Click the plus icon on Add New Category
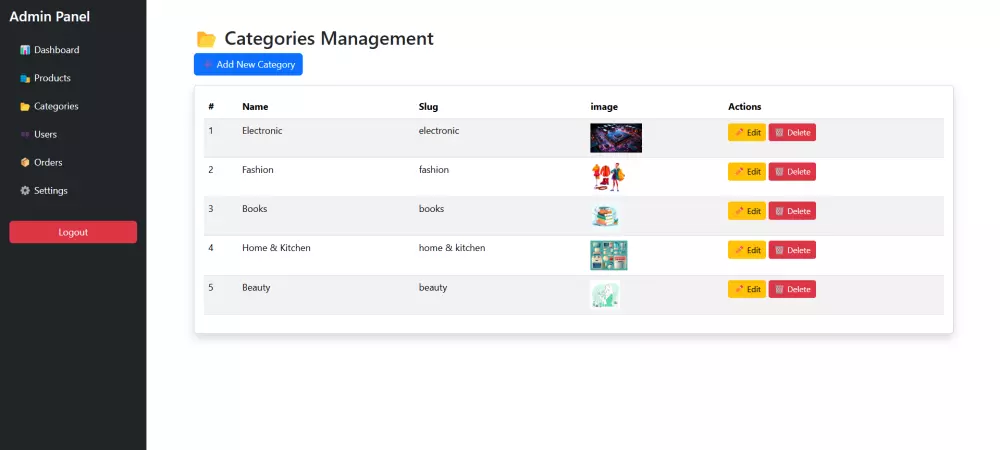1000x450 pixels. click(208, 64)
